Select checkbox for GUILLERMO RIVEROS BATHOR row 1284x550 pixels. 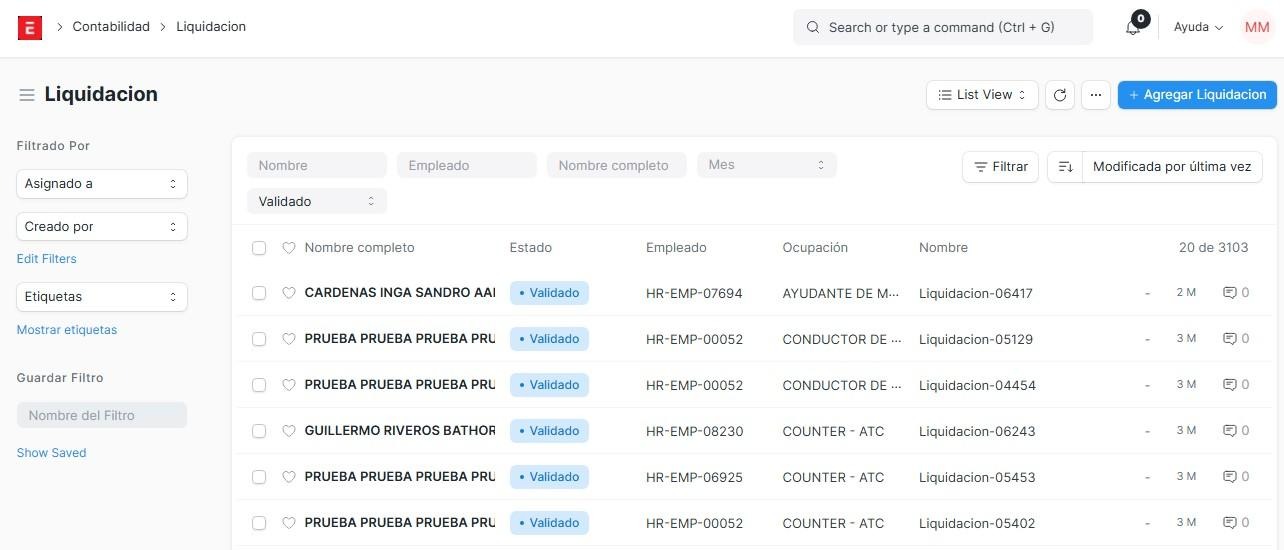pyautogui.click(x=259, y=431)
